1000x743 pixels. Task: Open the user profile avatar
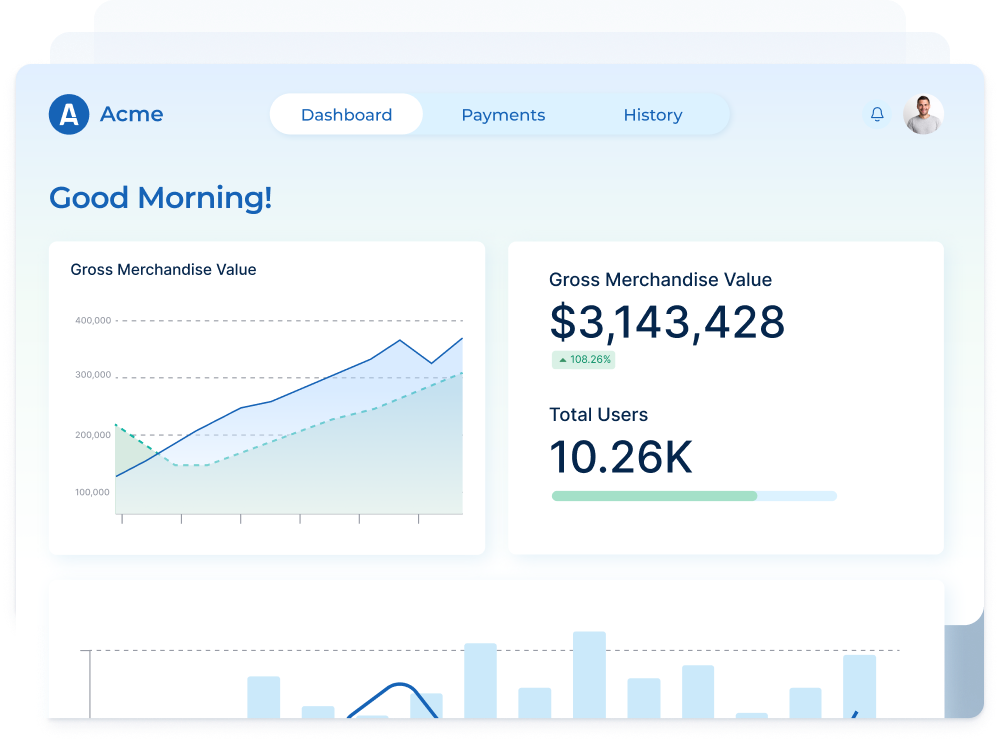tap(923, 115)
